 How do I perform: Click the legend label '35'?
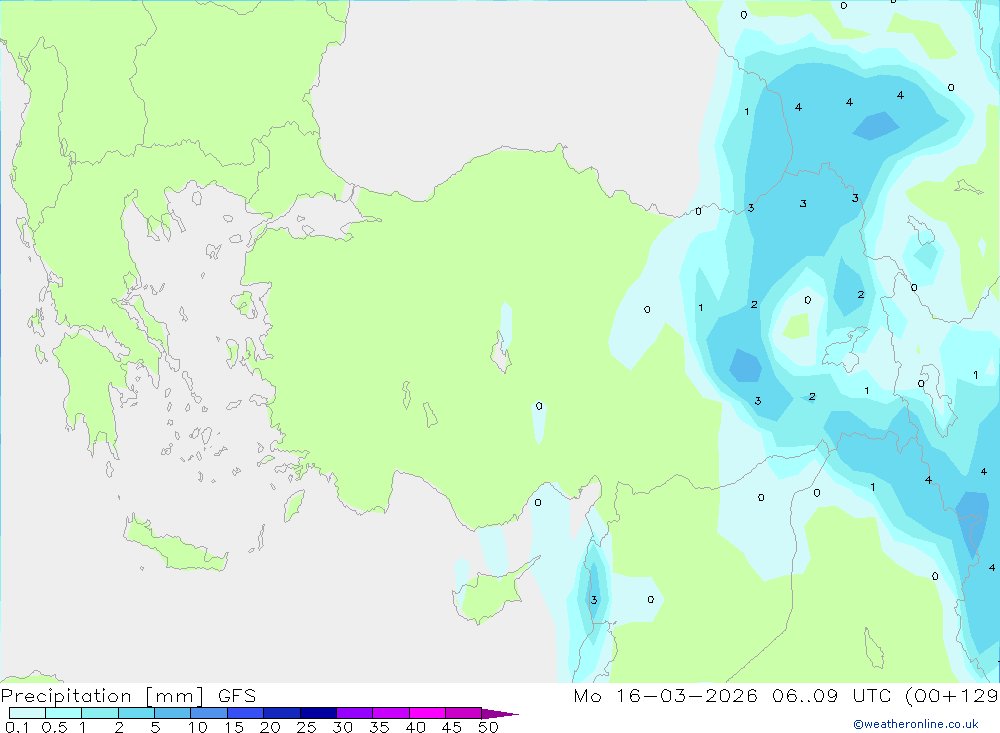379,727
